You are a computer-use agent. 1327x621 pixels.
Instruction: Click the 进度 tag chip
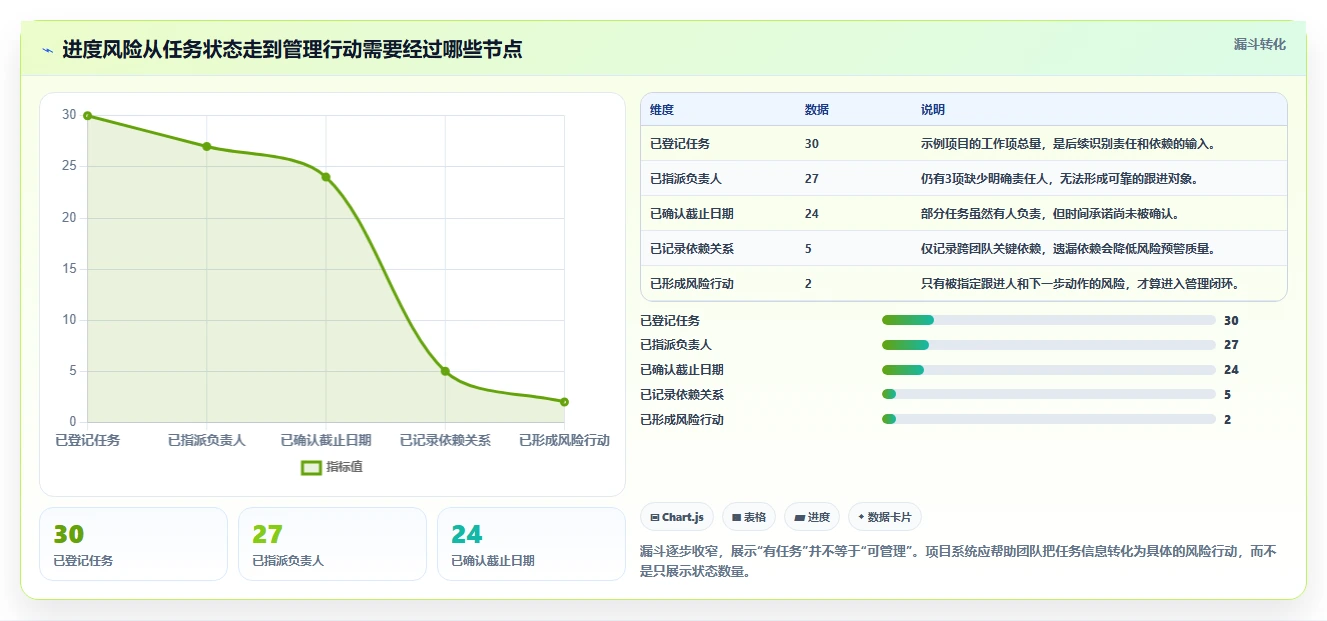[812, 517]
